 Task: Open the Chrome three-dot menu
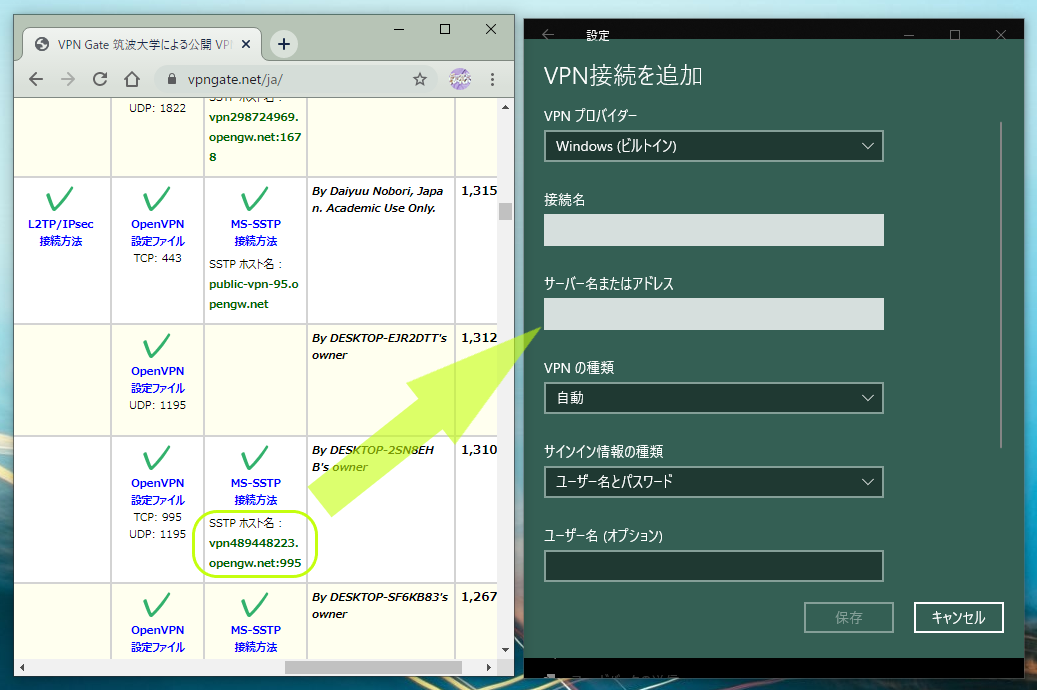click(x=492, y=79)
